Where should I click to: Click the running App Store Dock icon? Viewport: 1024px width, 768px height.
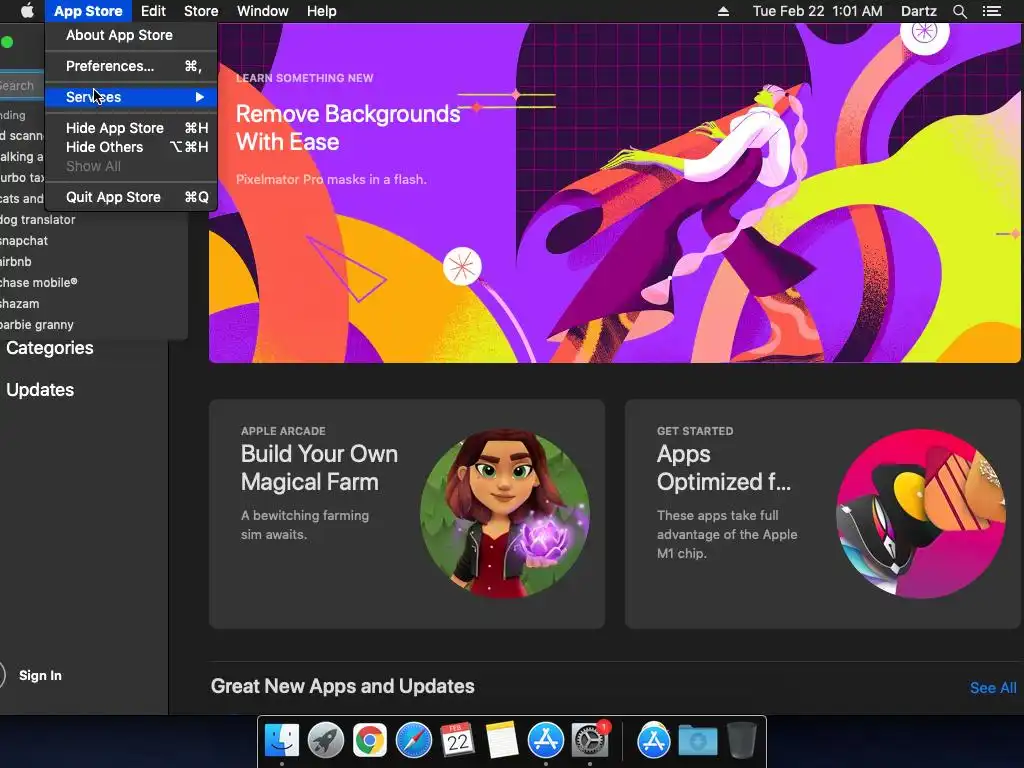click(x=545, y=741)
